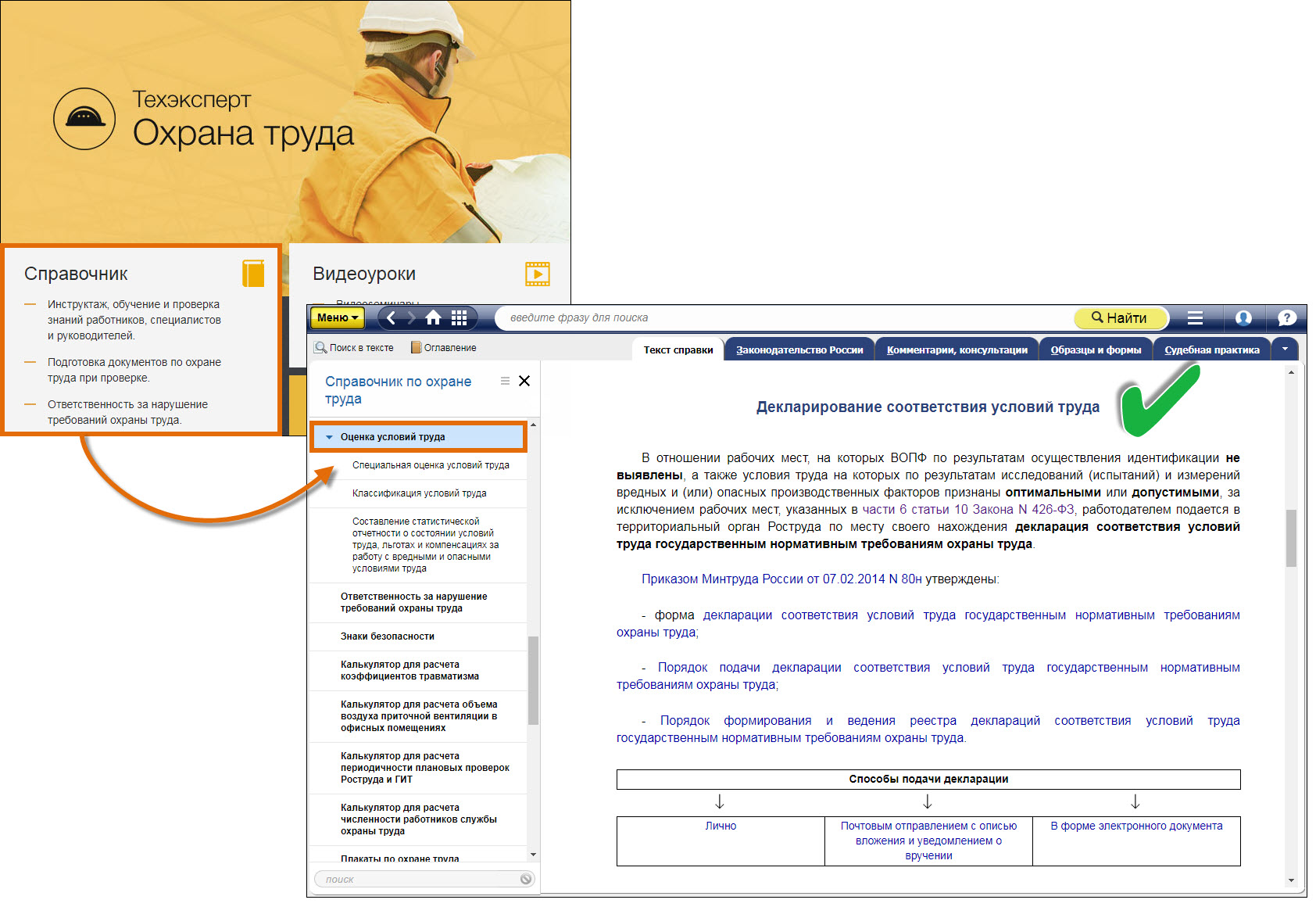
Task: Go to the home page icon
Action: [x=433, y=317]
